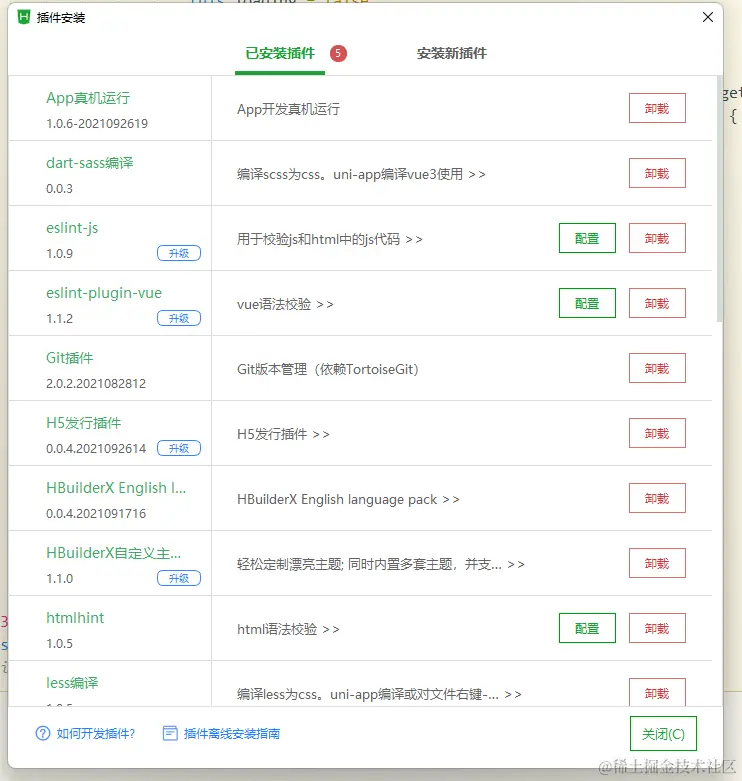The image size is (742, 781).
Task: Click the App开发真机运行 description text
Action: (x=288, y=110)
